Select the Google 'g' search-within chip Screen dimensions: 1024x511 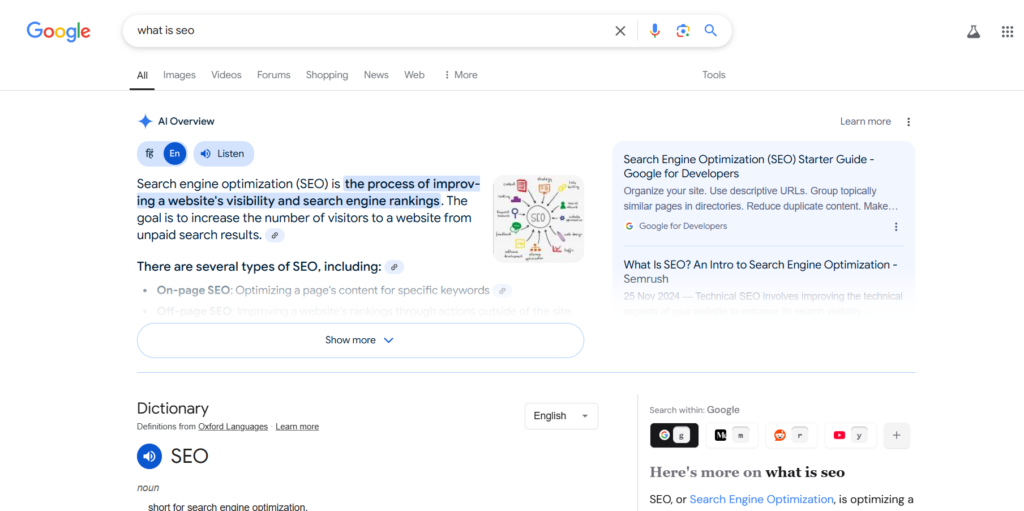[674, 435]
